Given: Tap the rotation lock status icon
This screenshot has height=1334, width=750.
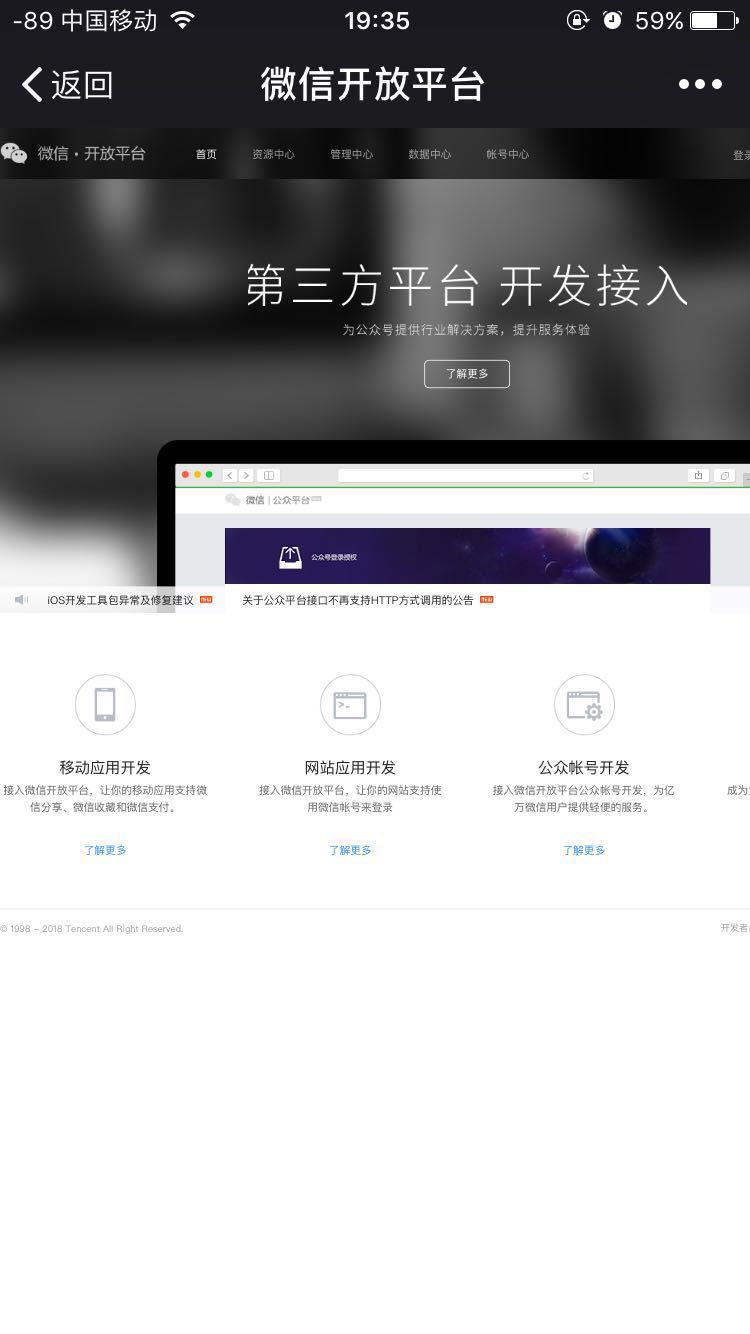Looking at the screenshot, I should 578,20.
